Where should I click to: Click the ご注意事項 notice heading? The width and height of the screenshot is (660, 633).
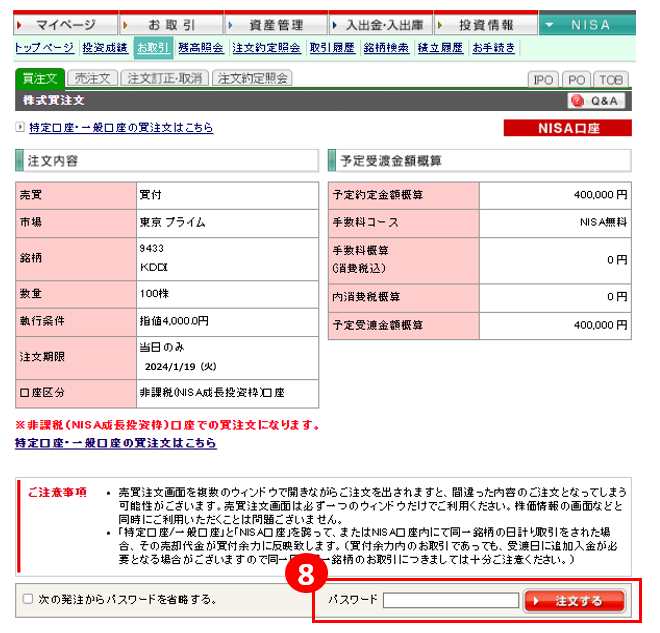click(x=57, y=492)
